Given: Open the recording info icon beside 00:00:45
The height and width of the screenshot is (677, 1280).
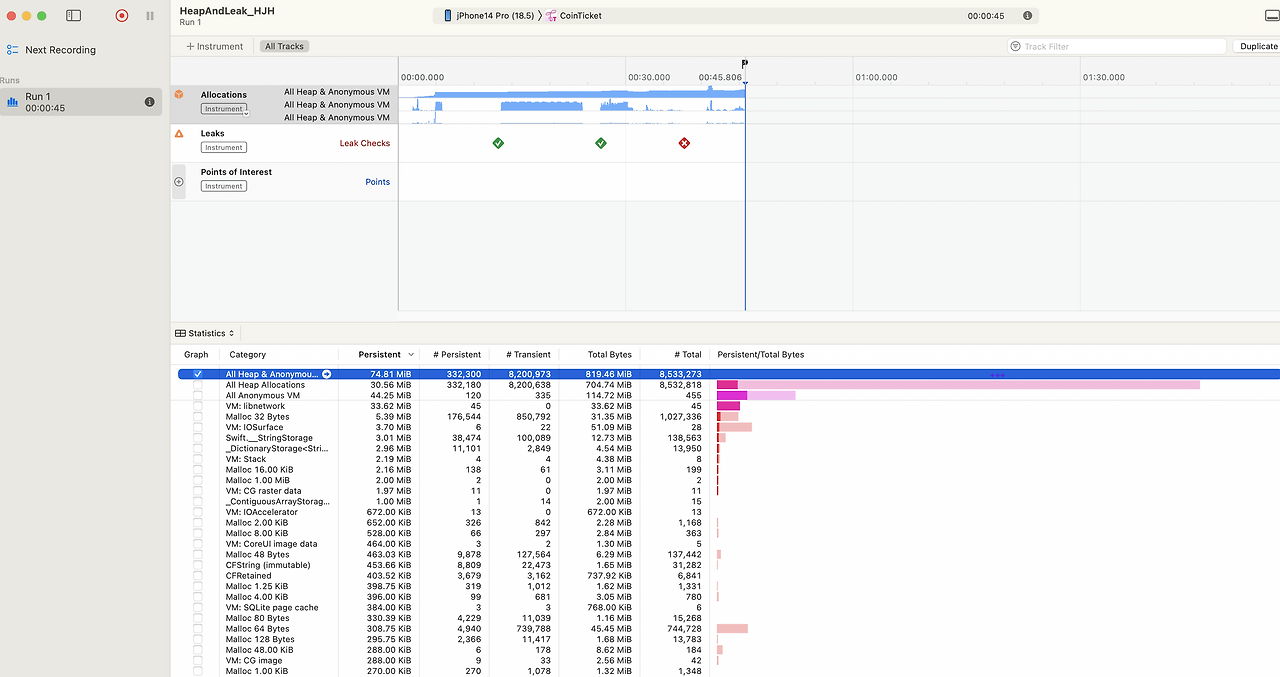Looking at the screenshot, I should pyautogui.click(x=1027, y=16).
